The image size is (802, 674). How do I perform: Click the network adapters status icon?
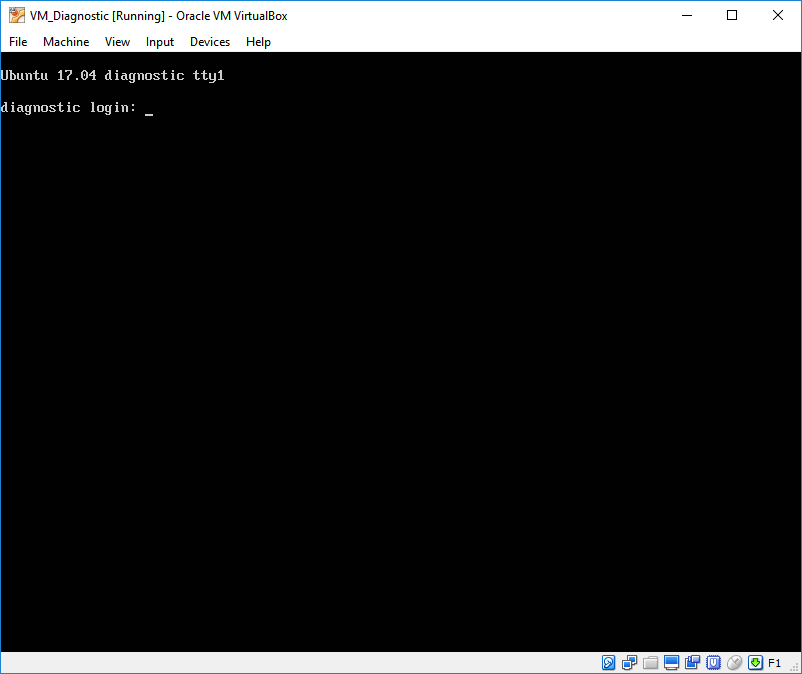[x=630, y=663]
